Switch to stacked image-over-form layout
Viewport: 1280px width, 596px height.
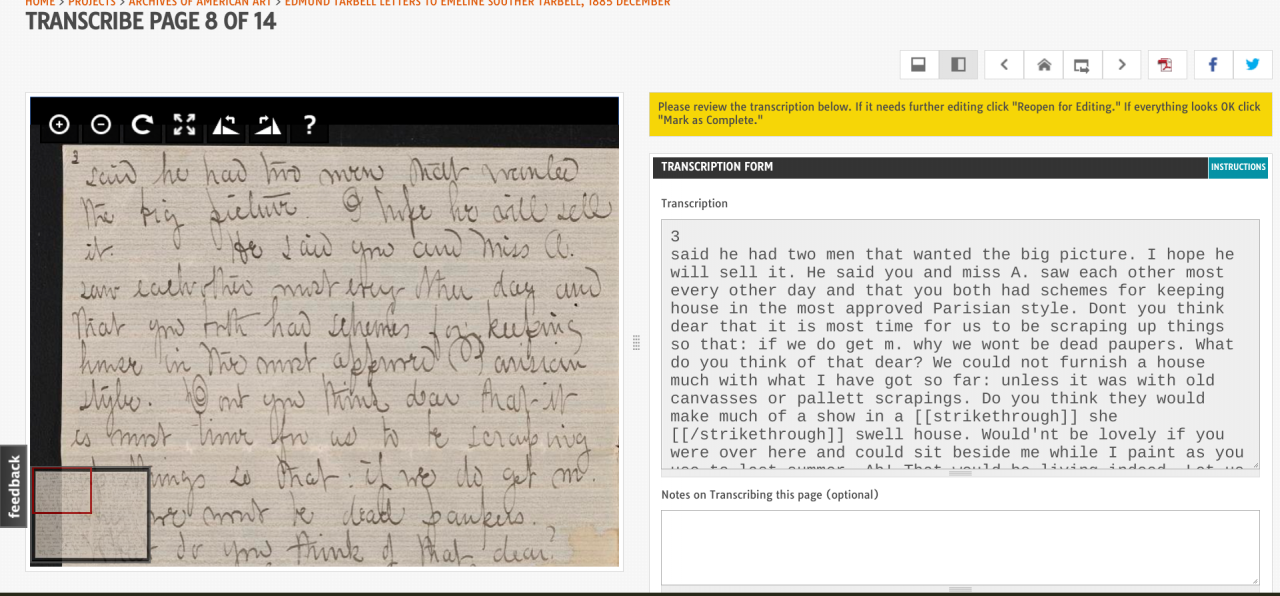[x=918, y=65]
